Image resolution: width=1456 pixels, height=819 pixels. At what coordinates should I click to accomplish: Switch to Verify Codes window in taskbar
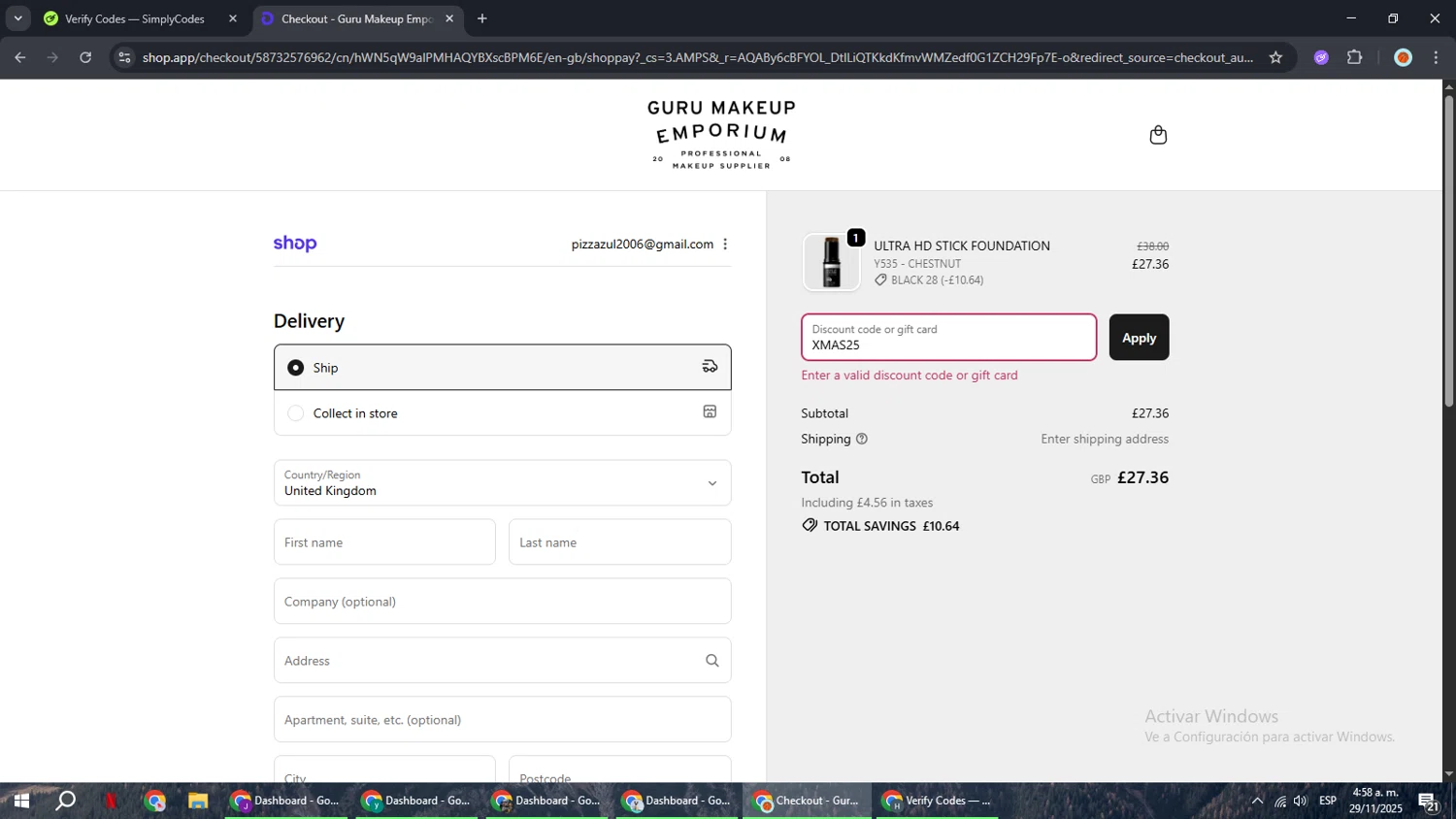pos(938,801)
